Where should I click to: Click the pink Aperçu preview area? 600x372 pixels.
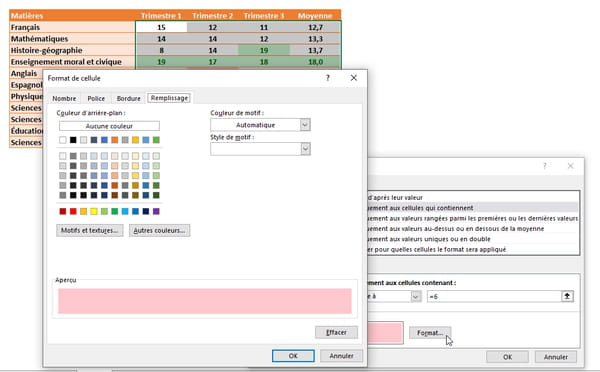pyautogui.click(x=205, y=301)
